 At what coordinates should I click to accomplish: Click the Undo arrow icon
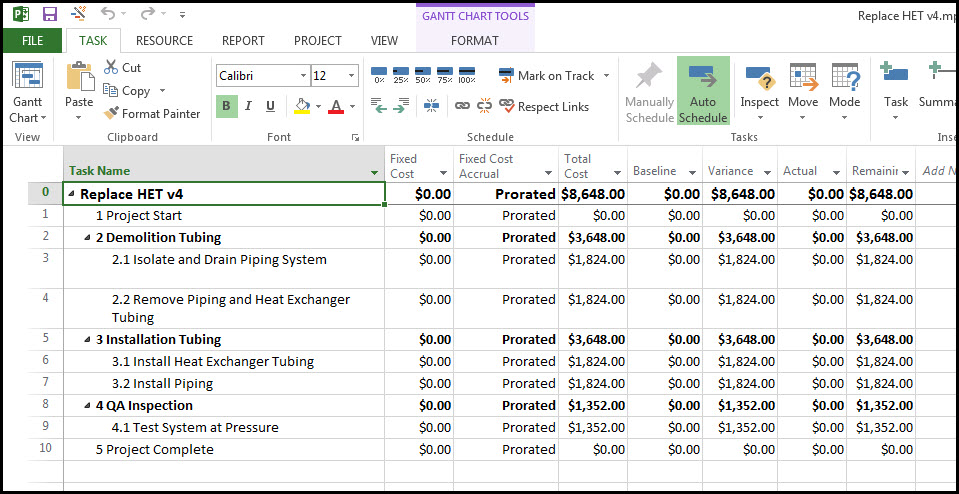[108, 13]
